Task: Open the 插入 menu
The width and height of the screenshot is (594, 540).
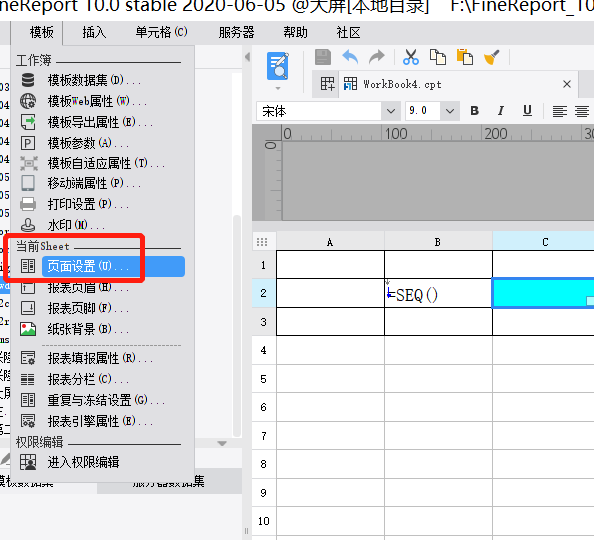Action: 94,33
